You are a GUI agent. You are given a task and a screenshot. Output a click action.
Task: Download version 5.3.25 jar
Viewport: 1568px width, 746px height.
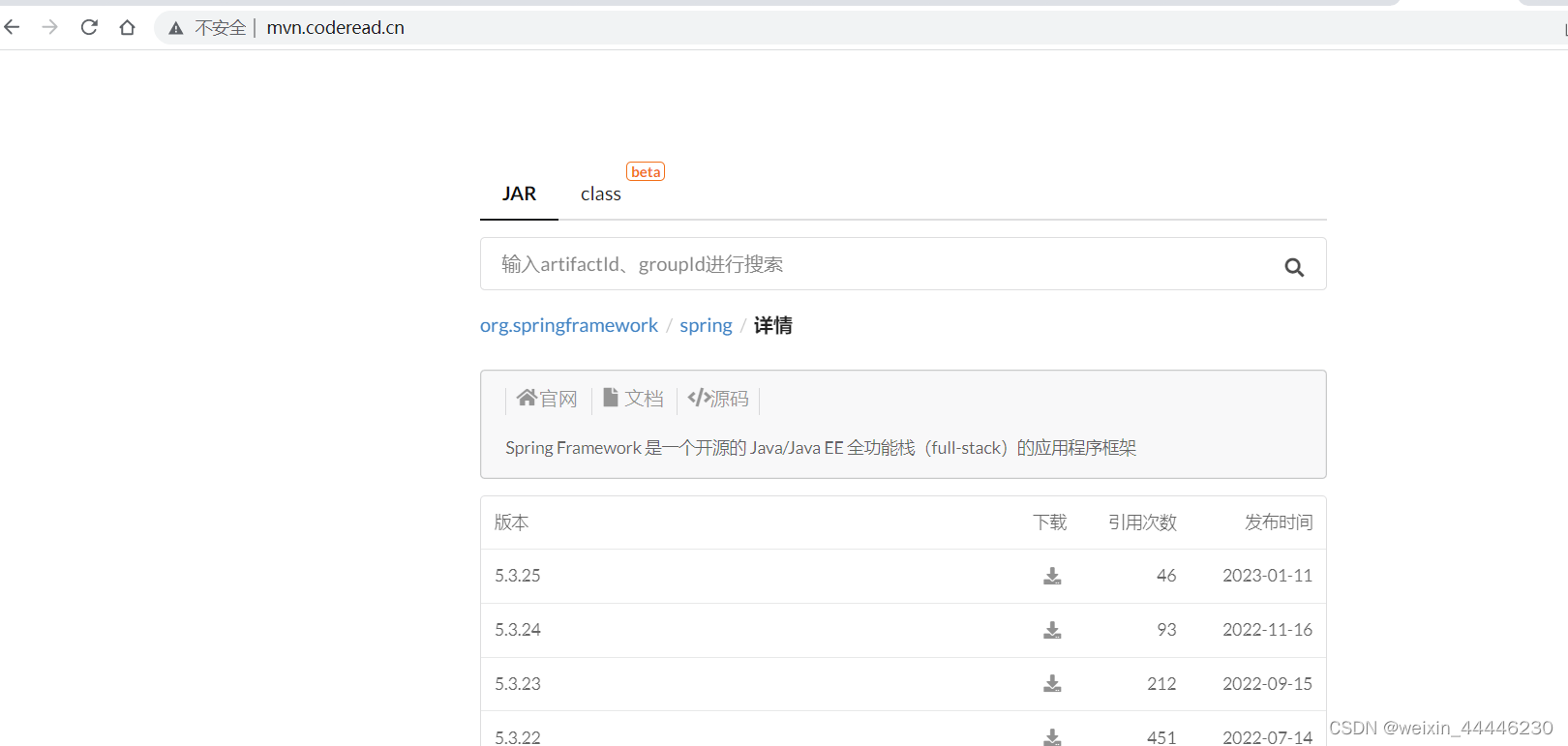coord(1052,577)
